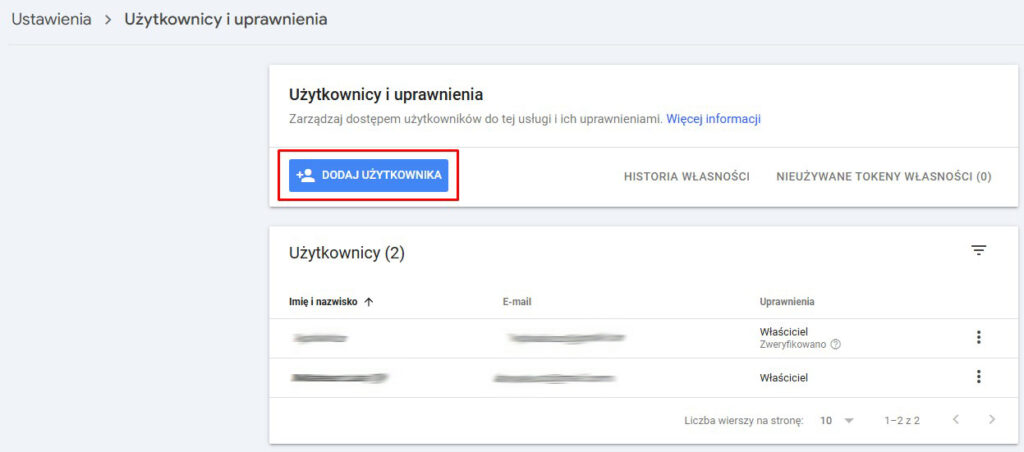Click sort arrow beside Imię i nazwisko

pyautogui.click(x=369, y=301)
